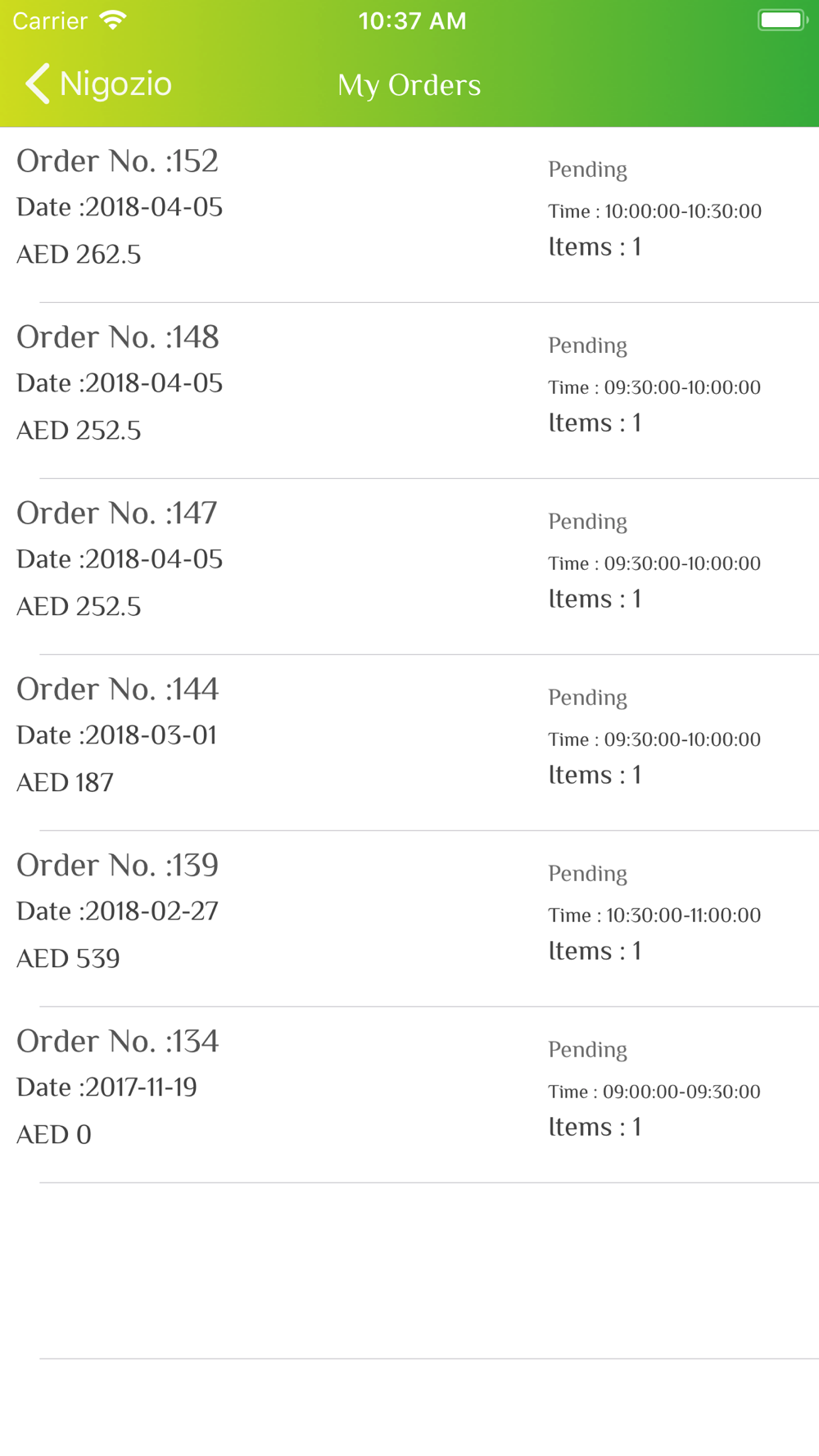Tap the Wi-Fi status icon
This screenshot has width=819, height=1456.
coord(112,20)
